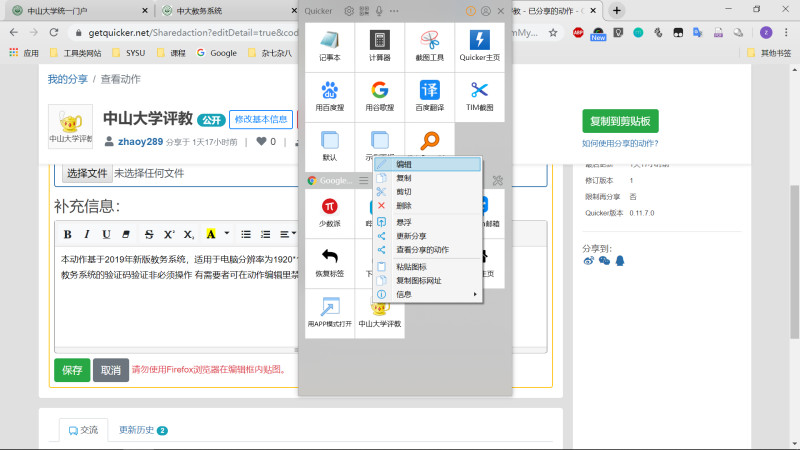The width and height of the screenshot is (800, 450).
Task: Open the Quicker主页 lightning action
Action: click(x=480, y=47)
